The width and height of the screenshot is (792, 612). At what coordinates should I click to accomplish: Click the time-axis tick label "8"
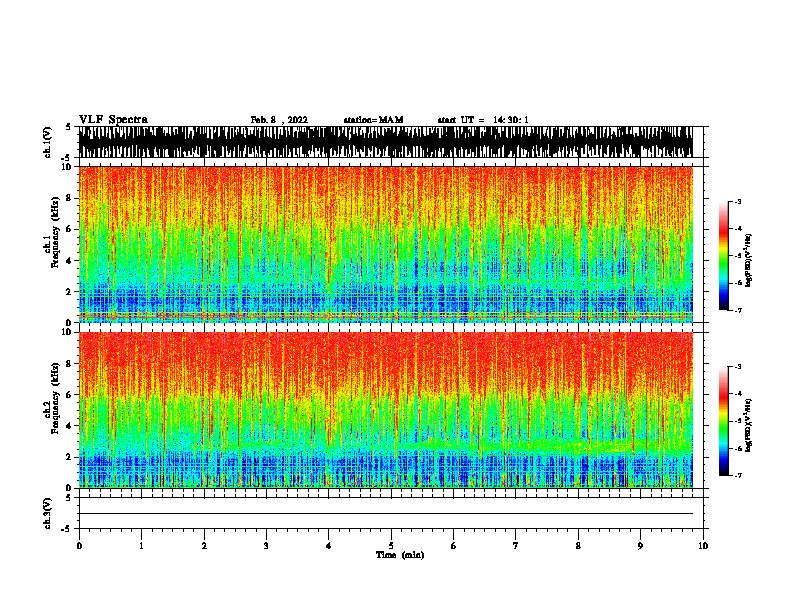(578, 546)
